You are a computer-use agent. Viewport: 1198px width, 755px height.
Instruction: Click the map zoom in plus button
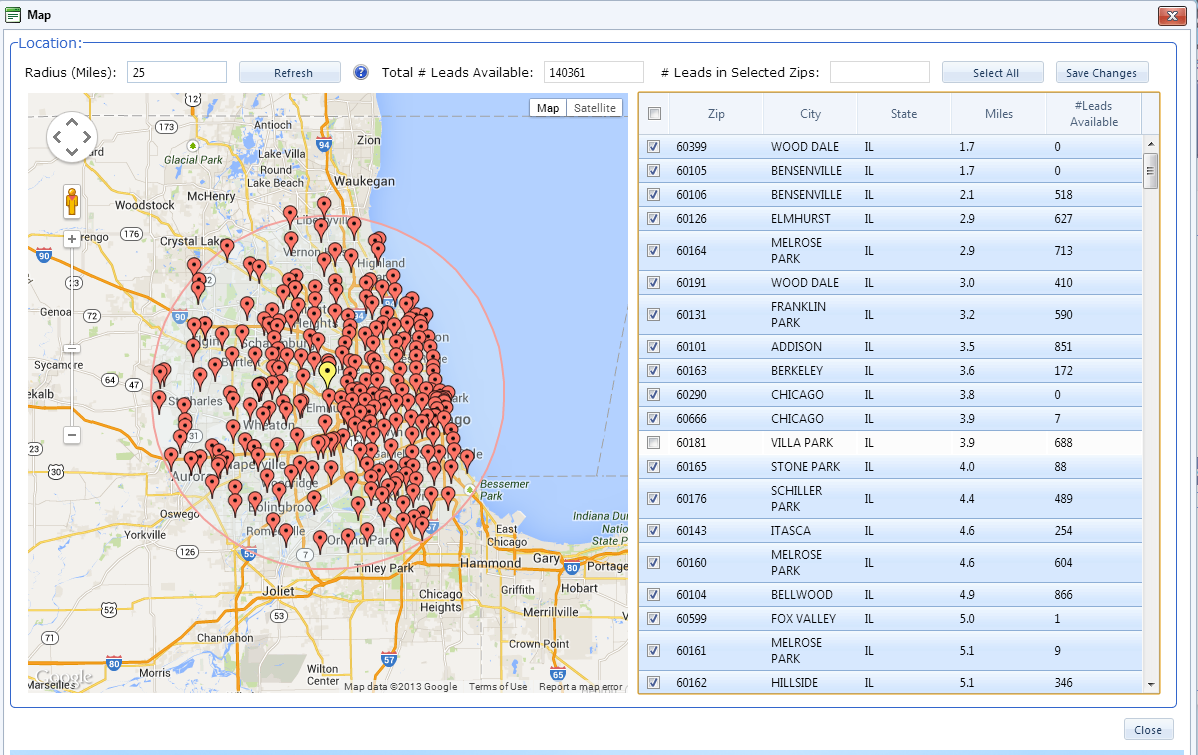click(72, 239)
